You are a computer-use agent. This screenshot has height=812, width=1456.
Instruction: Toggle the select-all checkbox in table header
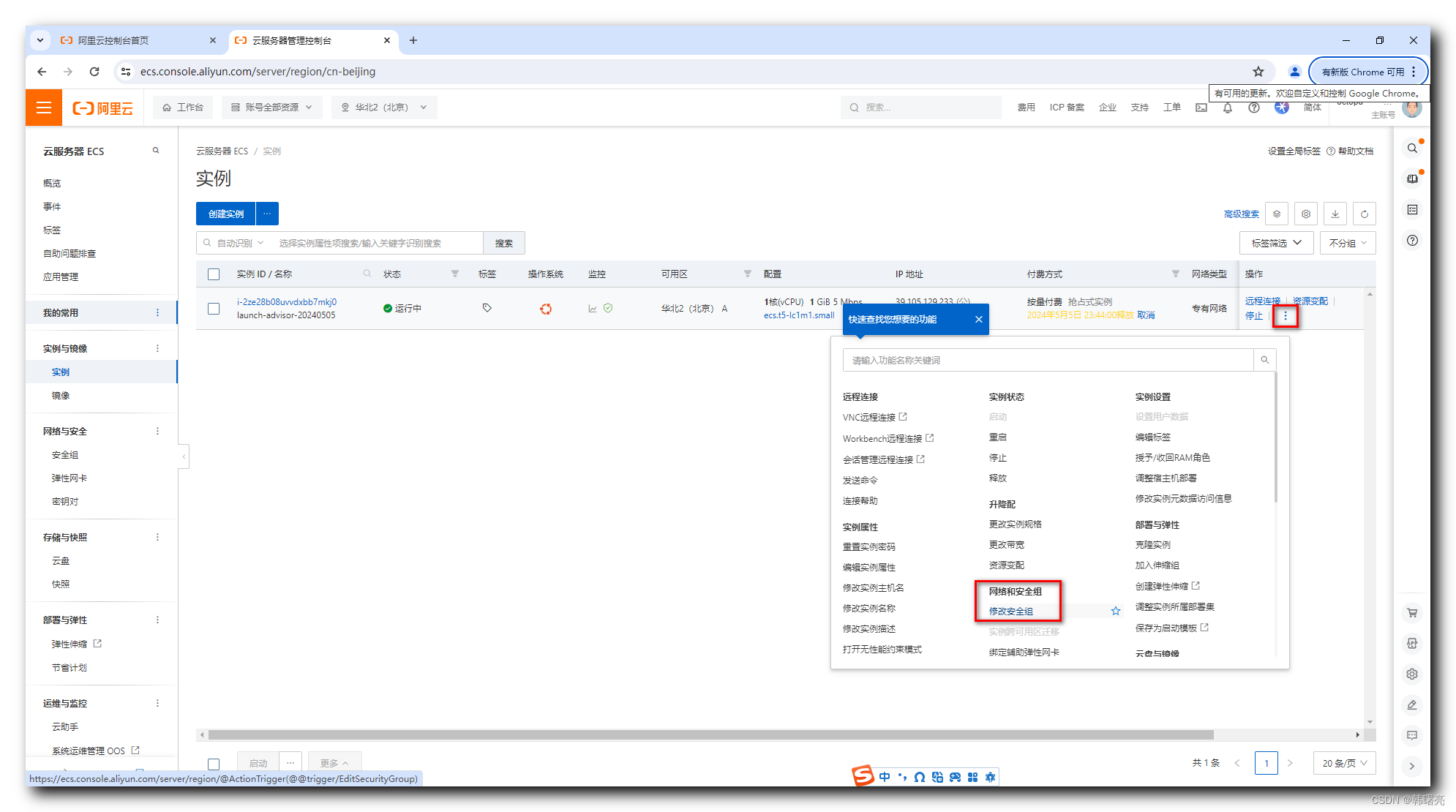click(x=214, y=274)
